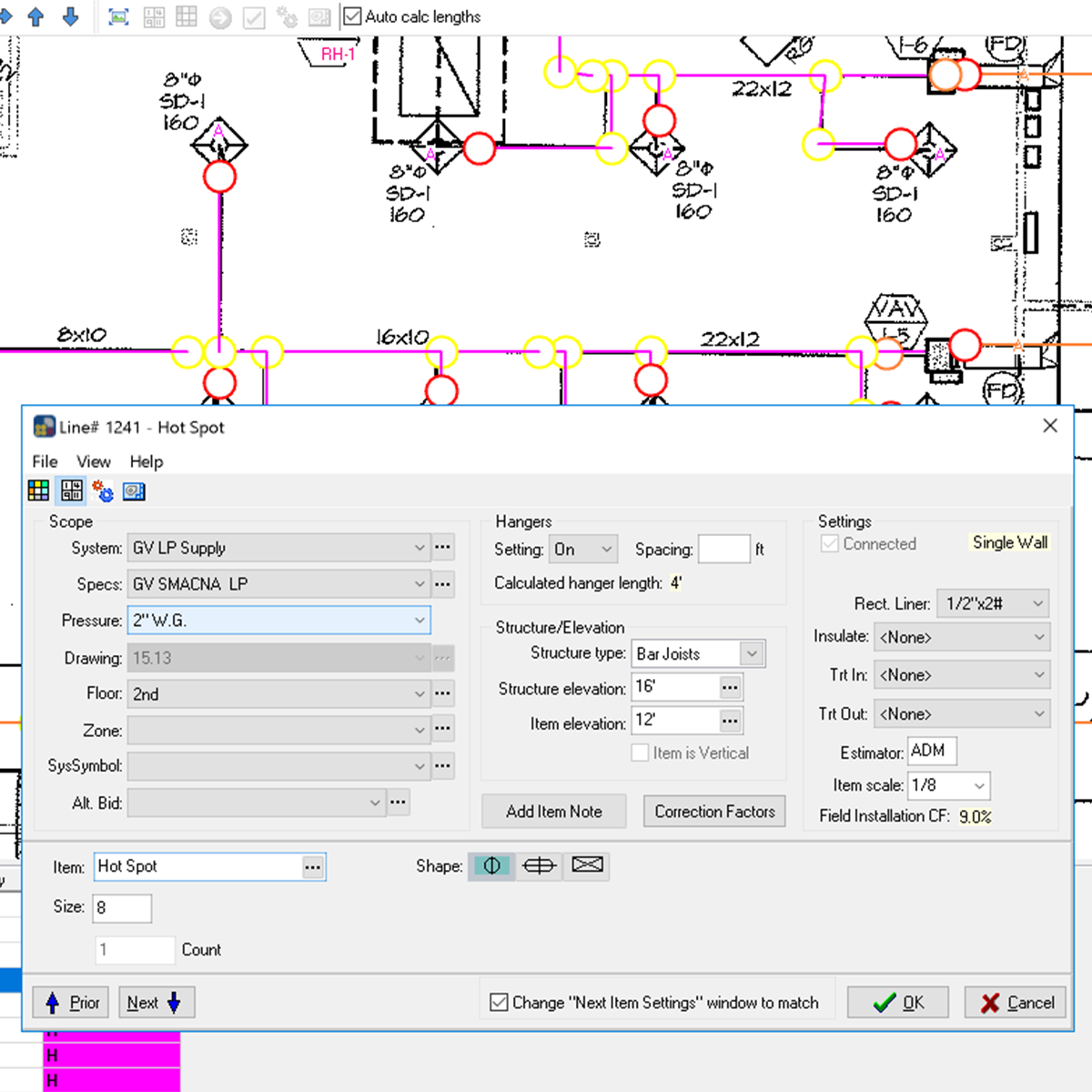
Task: Open the Pressure dropdown showing 2'' W.G.
Action: [x=421, y=620]
